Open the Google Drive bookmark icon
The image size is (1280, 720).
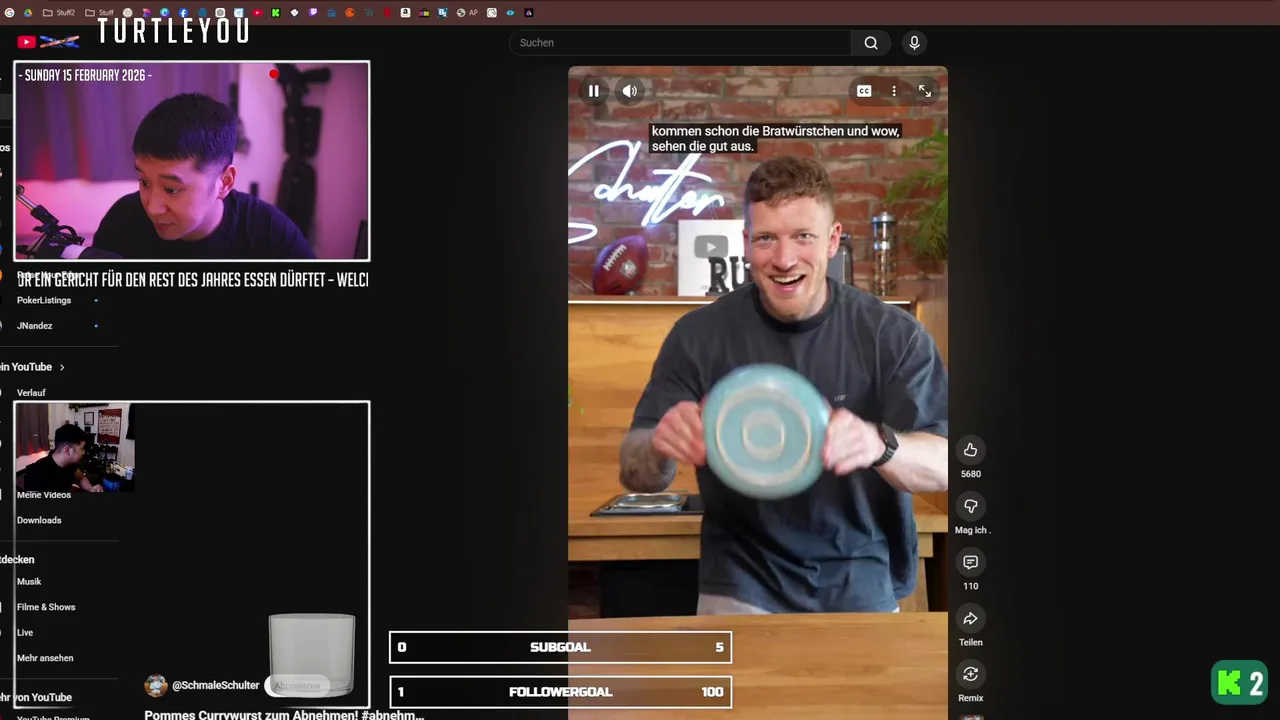pos(28,13)
